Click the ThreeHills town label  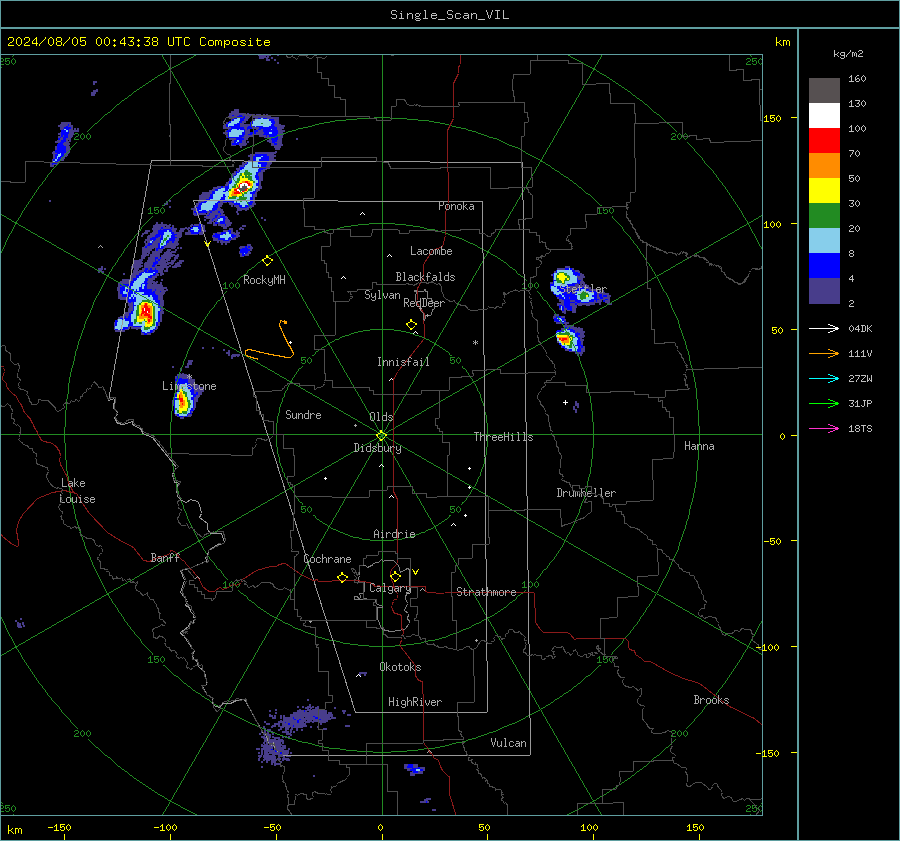[x=503, y=437]
